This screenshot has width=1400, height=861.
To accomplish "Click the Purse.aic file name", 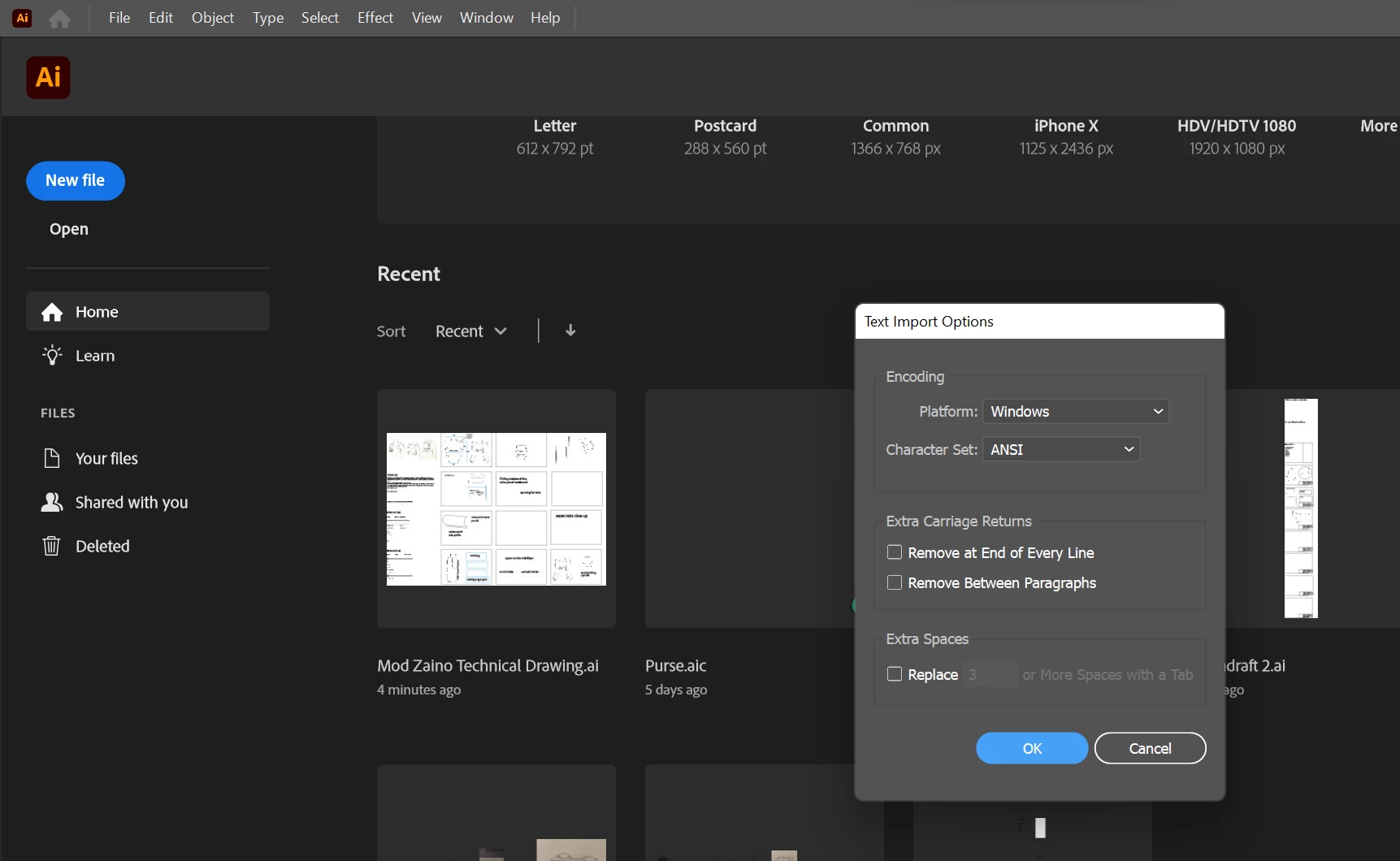I will pos(675,665).
